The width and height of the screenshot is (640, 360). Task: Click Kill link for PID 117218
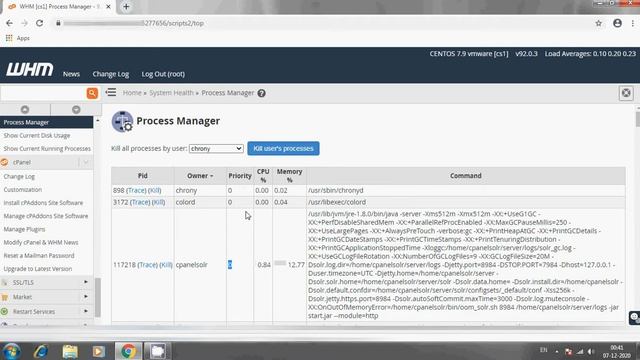[166, 265]
